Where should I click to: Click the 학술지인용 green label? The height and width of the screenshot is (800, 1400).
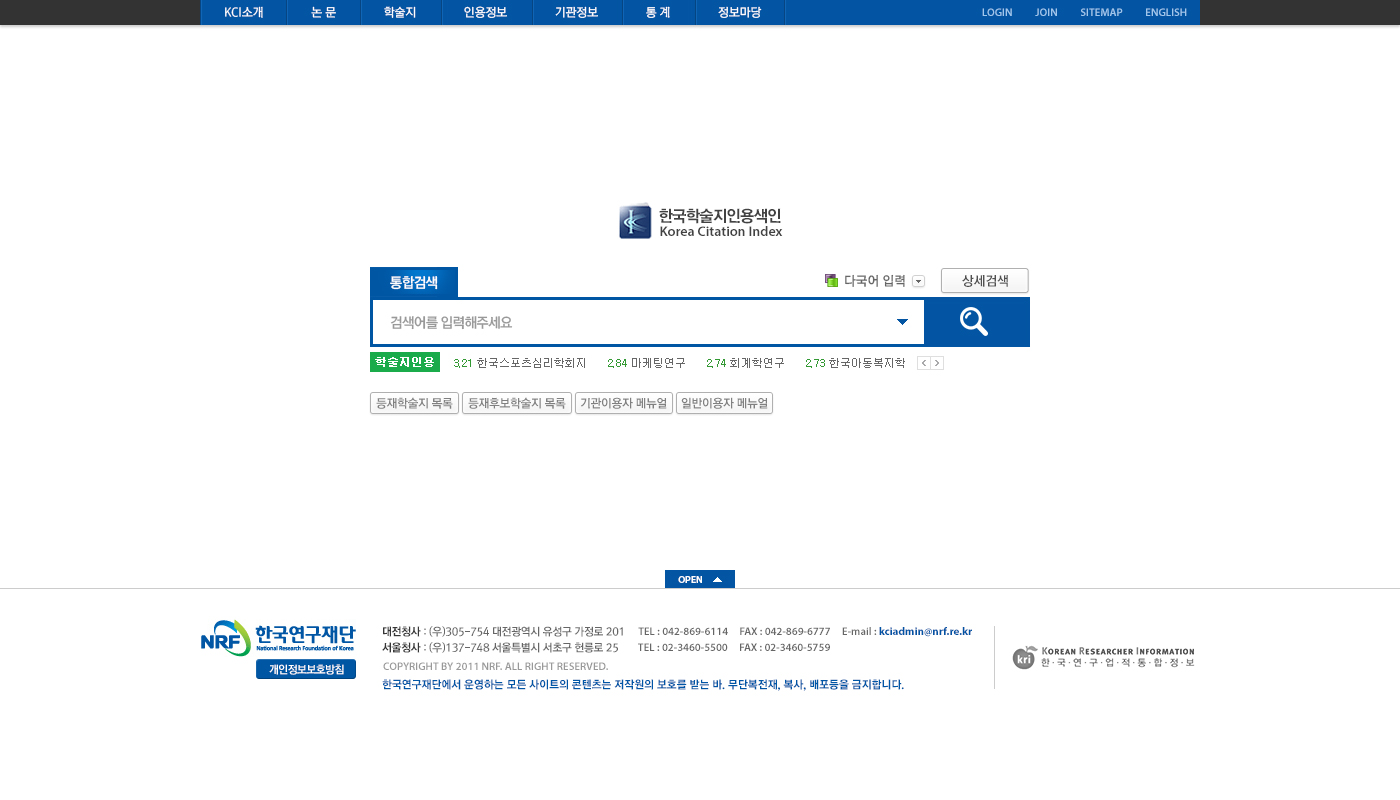pyautogui.click(x=405, y=362)
